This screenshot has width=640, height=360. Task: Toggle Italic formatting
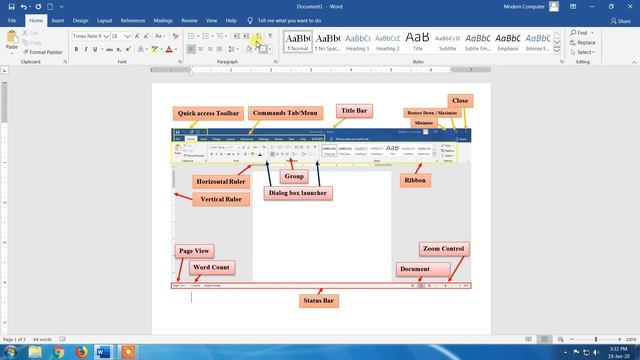pos(86,49)
